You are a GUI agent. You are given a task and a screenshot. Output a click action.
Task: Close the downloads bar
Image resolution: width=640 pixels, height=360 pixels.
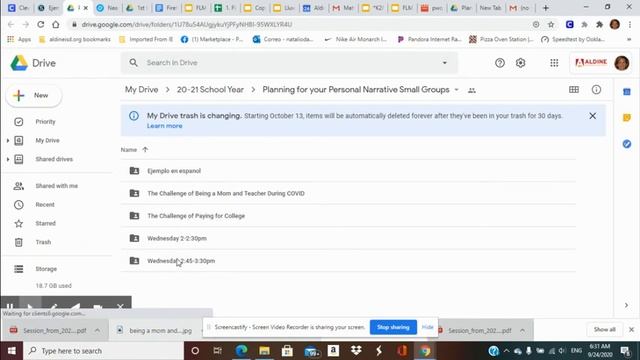point(631,329)
